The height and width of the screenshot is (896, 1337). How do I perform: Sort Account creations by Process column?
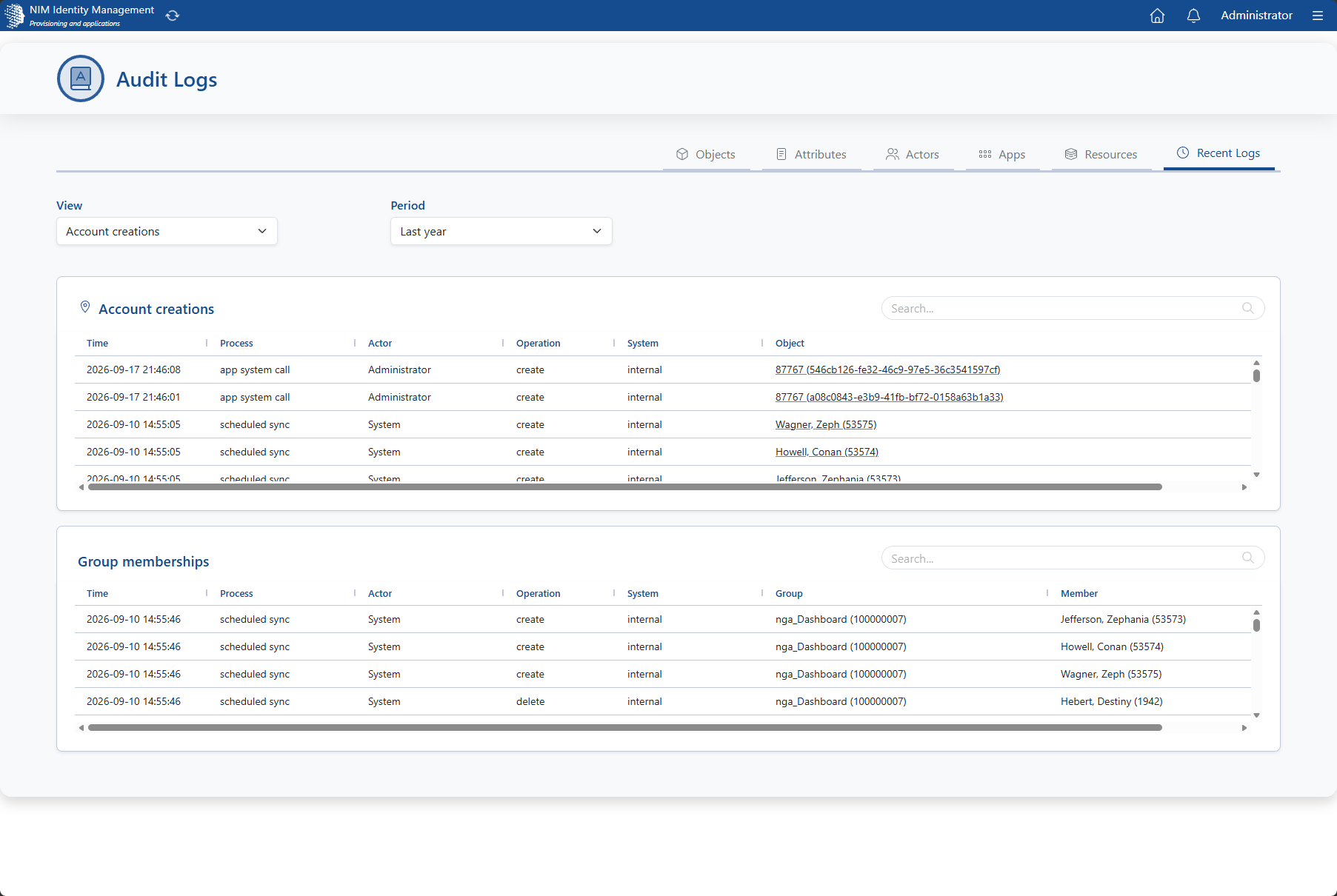coord(236,343)
